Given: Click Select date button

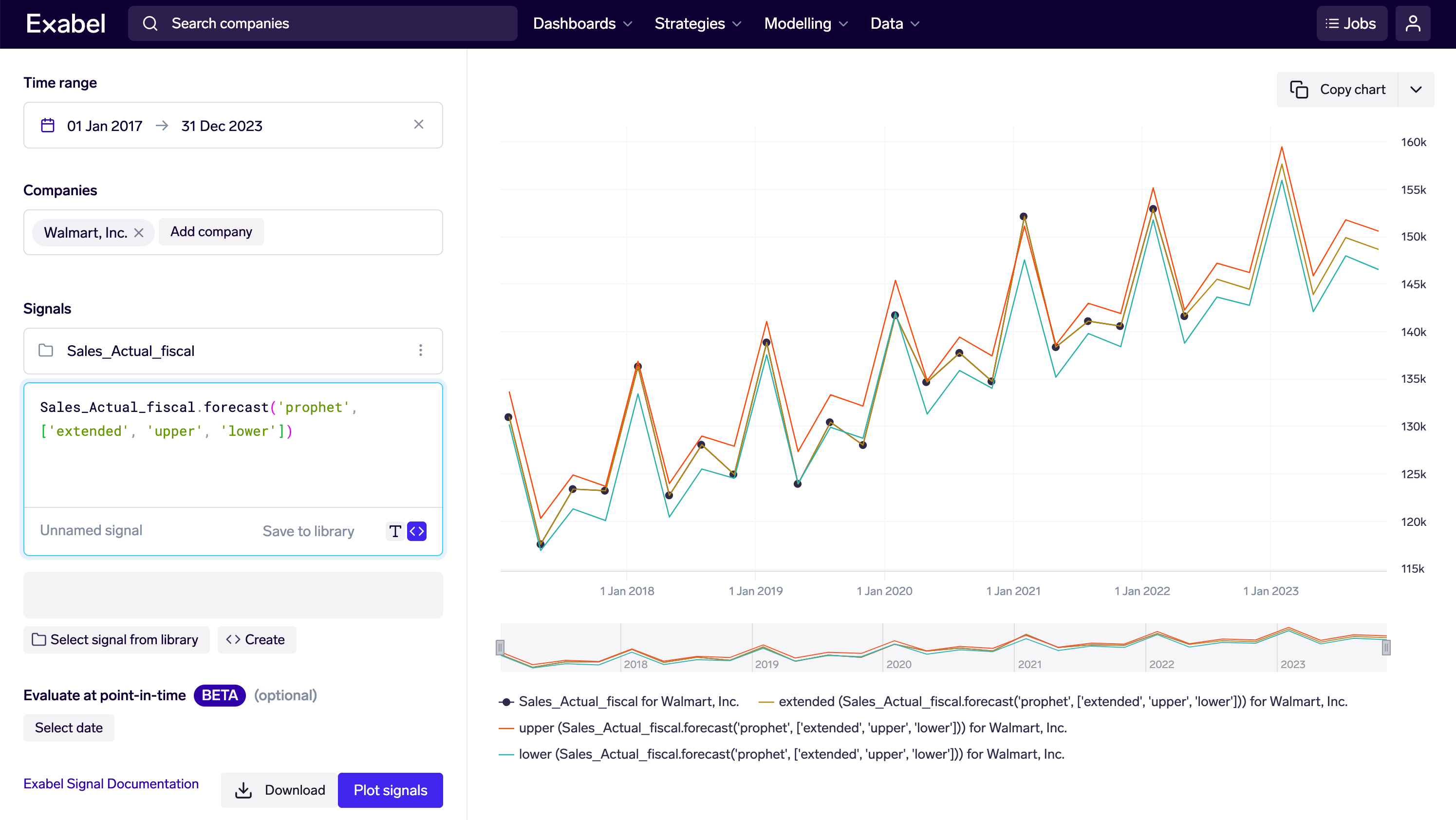Looking at the screenshot, I should point(68,728).
